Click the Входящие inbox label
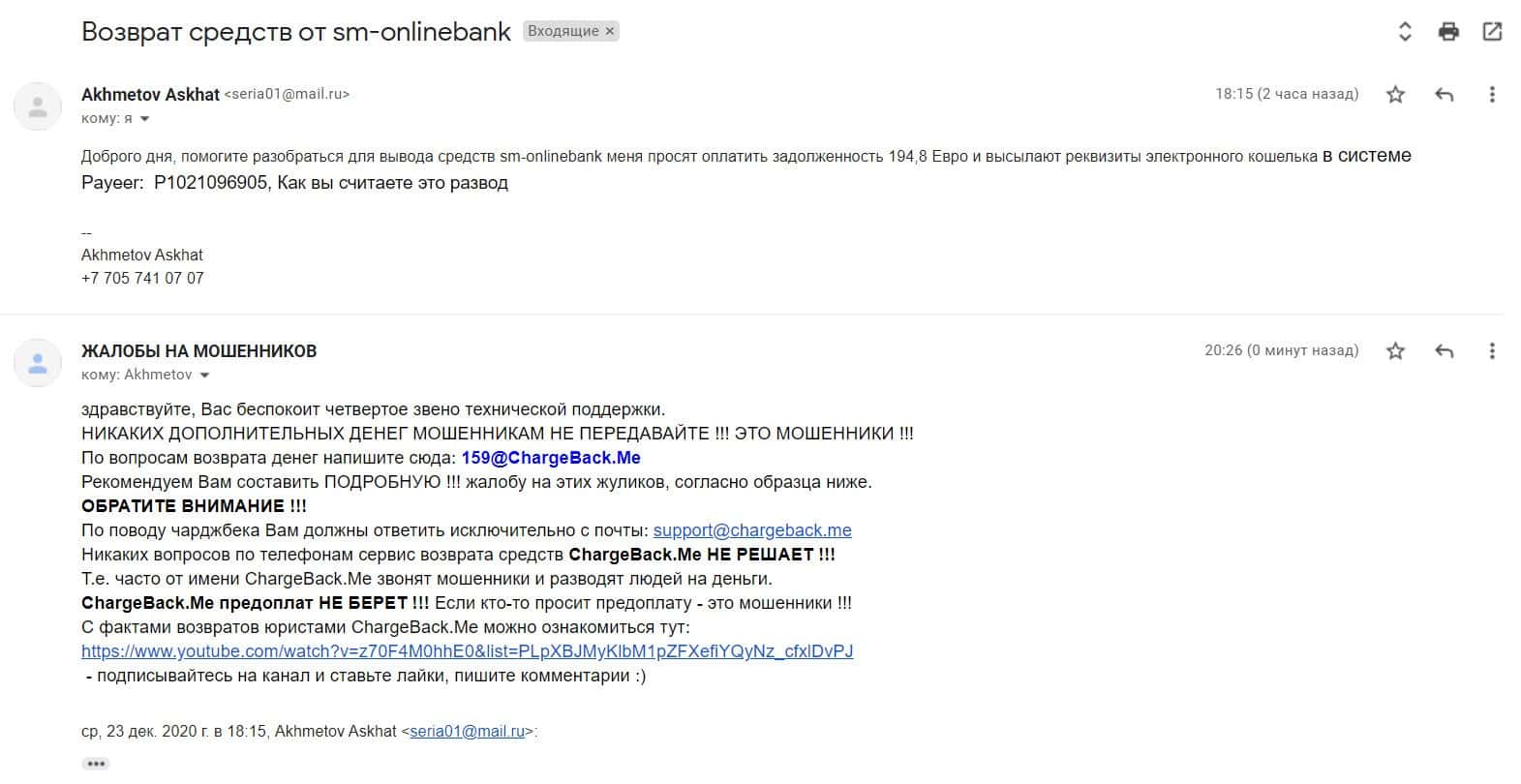 click(563, 31)
